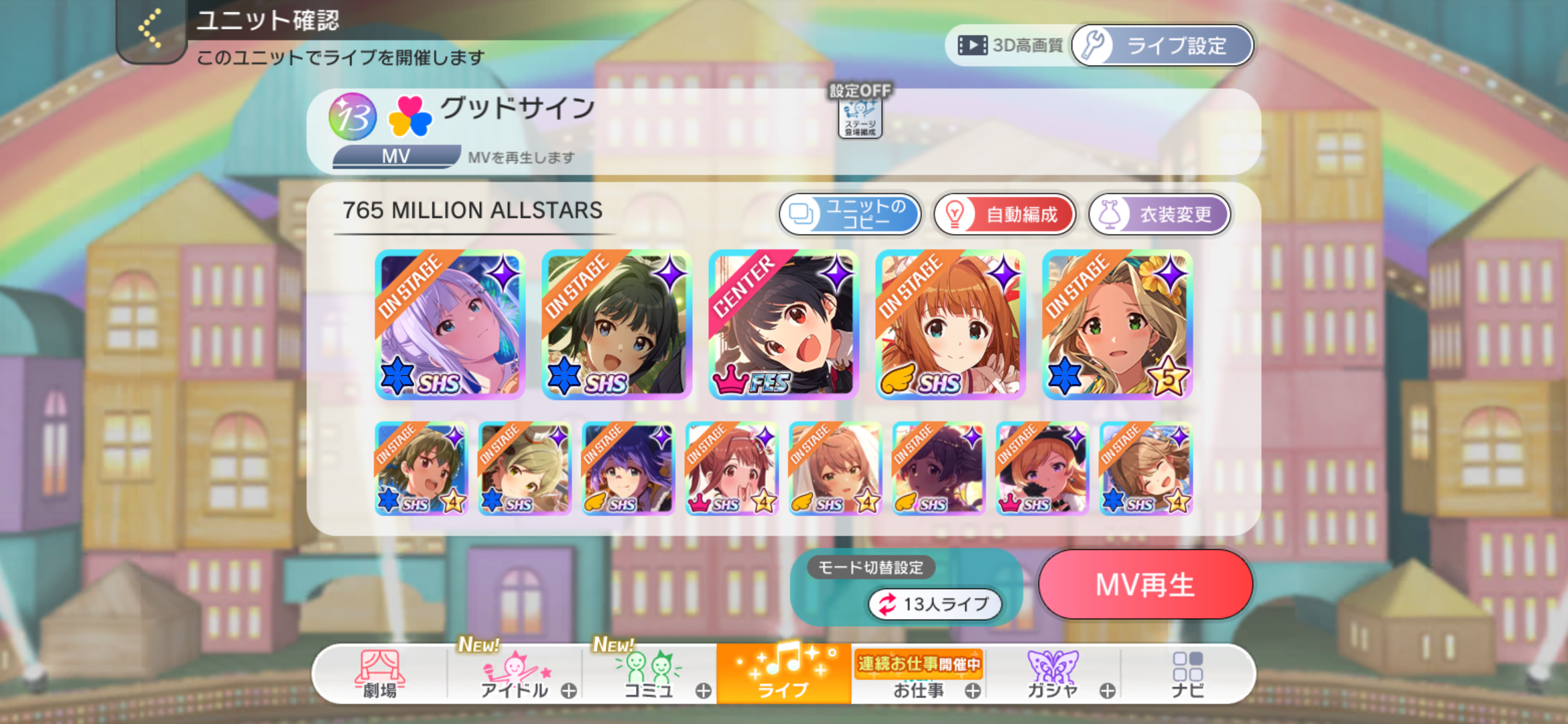Expand ガシャ menu plus icon
This screenshot has width=1568, height=724.
point(1107,690)
